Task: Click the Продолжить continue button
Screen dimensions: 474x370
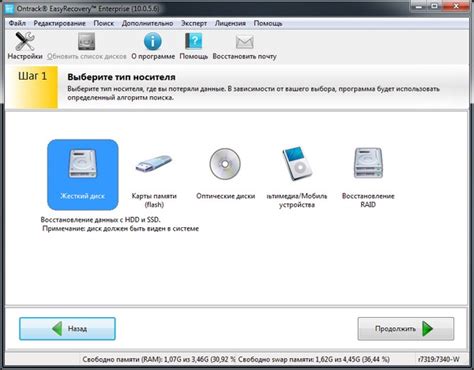Action: click(x=406, y=329)
